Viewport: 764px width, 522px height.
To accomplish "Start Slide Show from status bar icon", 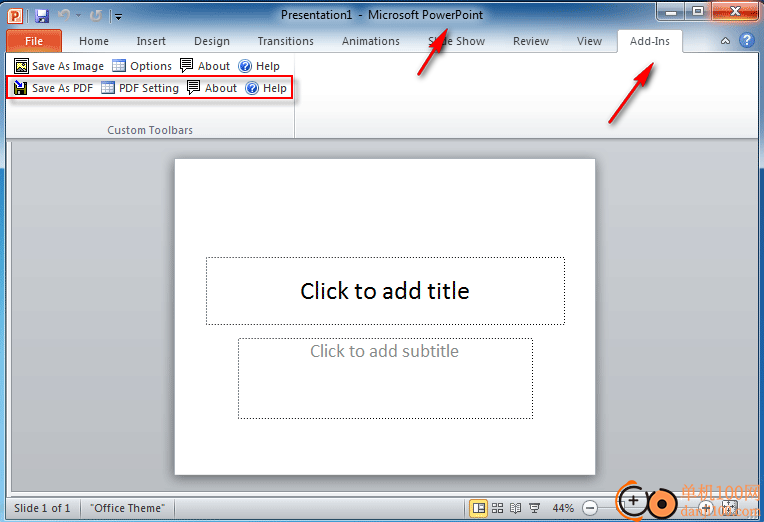I will pyautogui.click(x=535, y=508).
